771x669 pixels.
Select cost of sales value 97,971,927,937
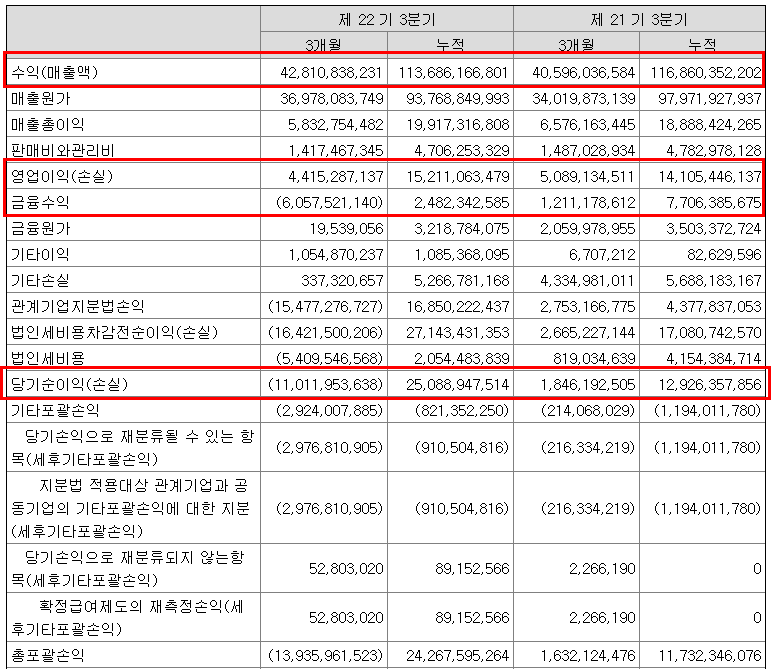[710, 99]
